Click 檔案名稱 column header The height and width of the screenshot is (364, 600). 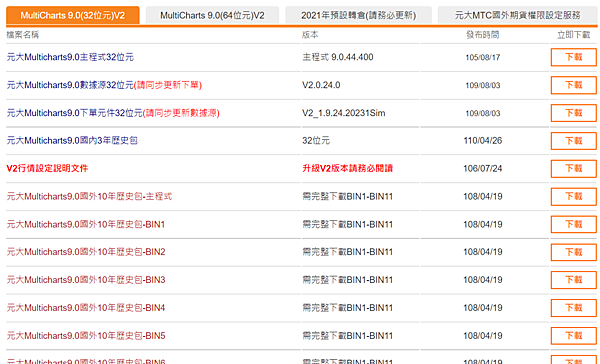coord(23,35)
